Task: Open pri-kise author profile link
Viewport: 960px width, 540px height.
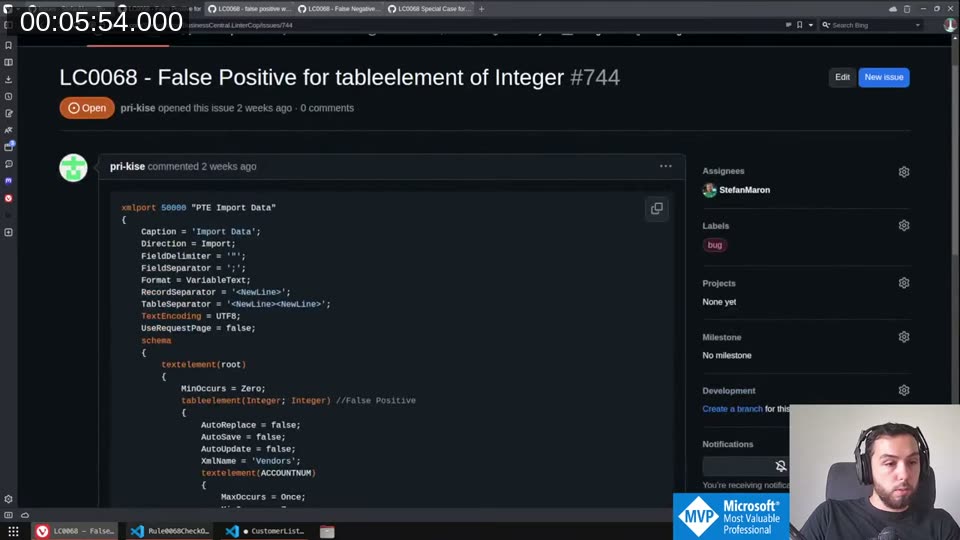Action: [138, 108]
